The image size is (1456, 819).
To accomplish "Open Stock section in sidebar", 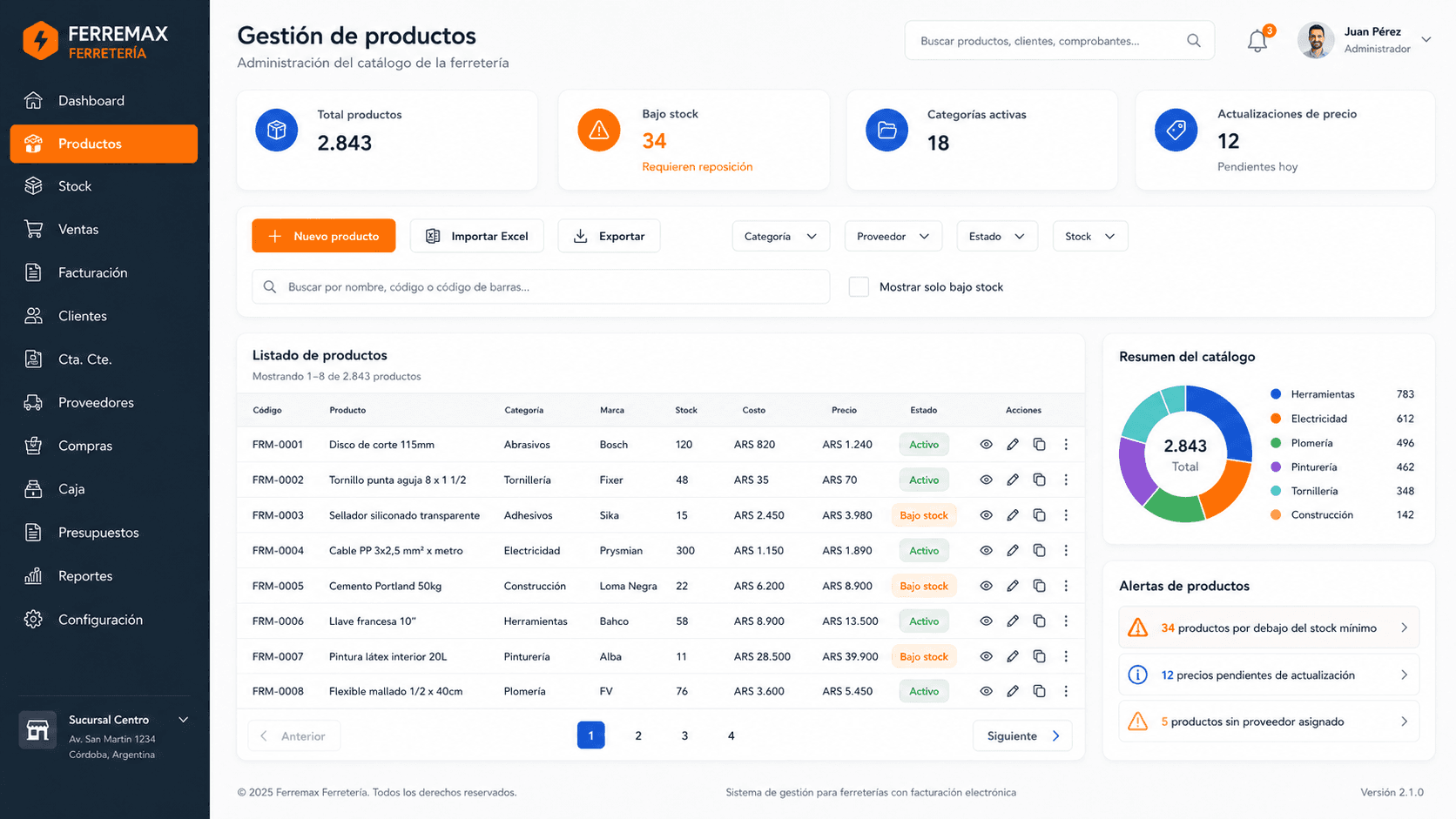I will pyautogui.click(x=104, y=186).
